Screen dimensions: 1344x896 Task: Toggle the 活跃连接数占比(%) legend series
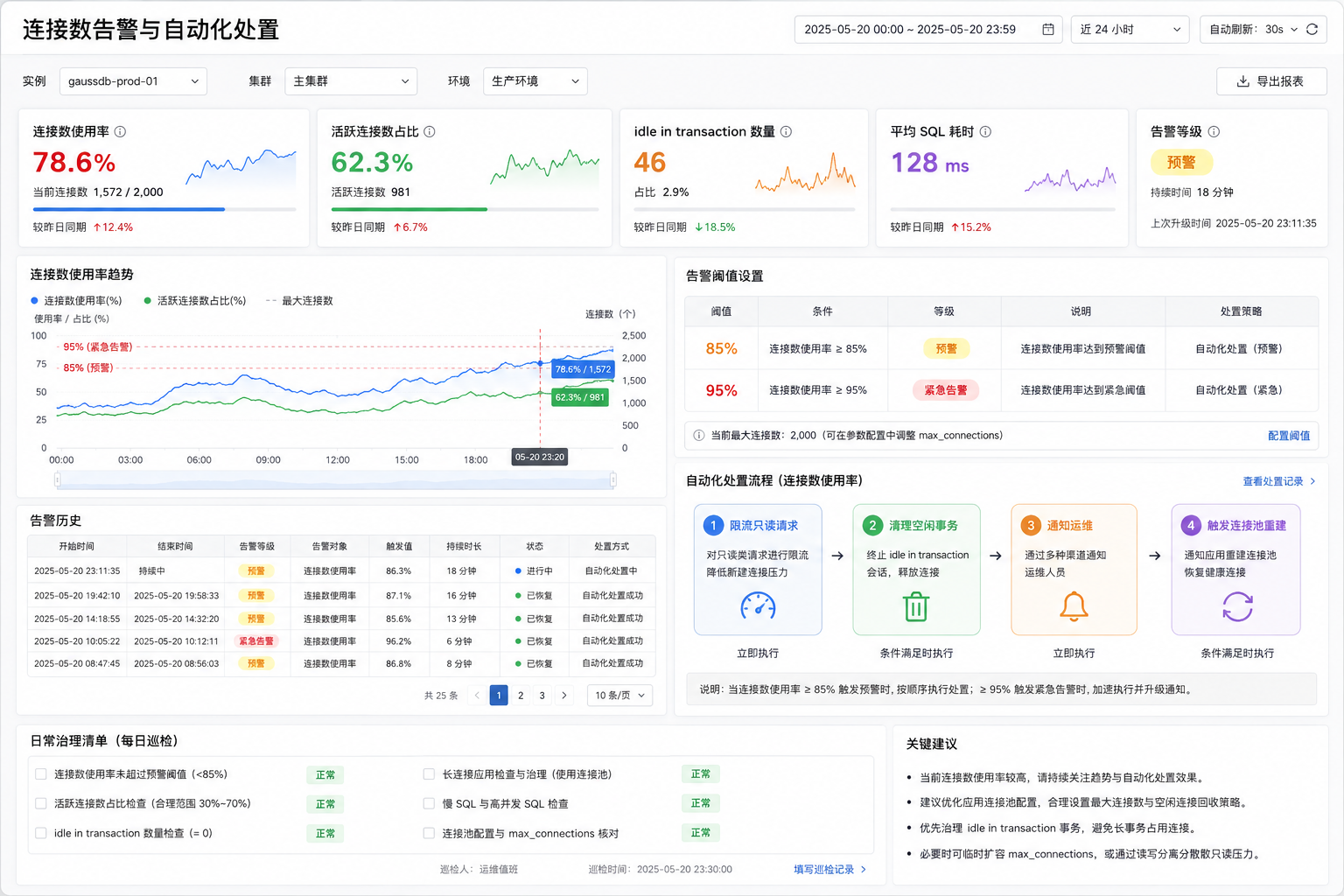pyautogui.click(x=195, y=301)
